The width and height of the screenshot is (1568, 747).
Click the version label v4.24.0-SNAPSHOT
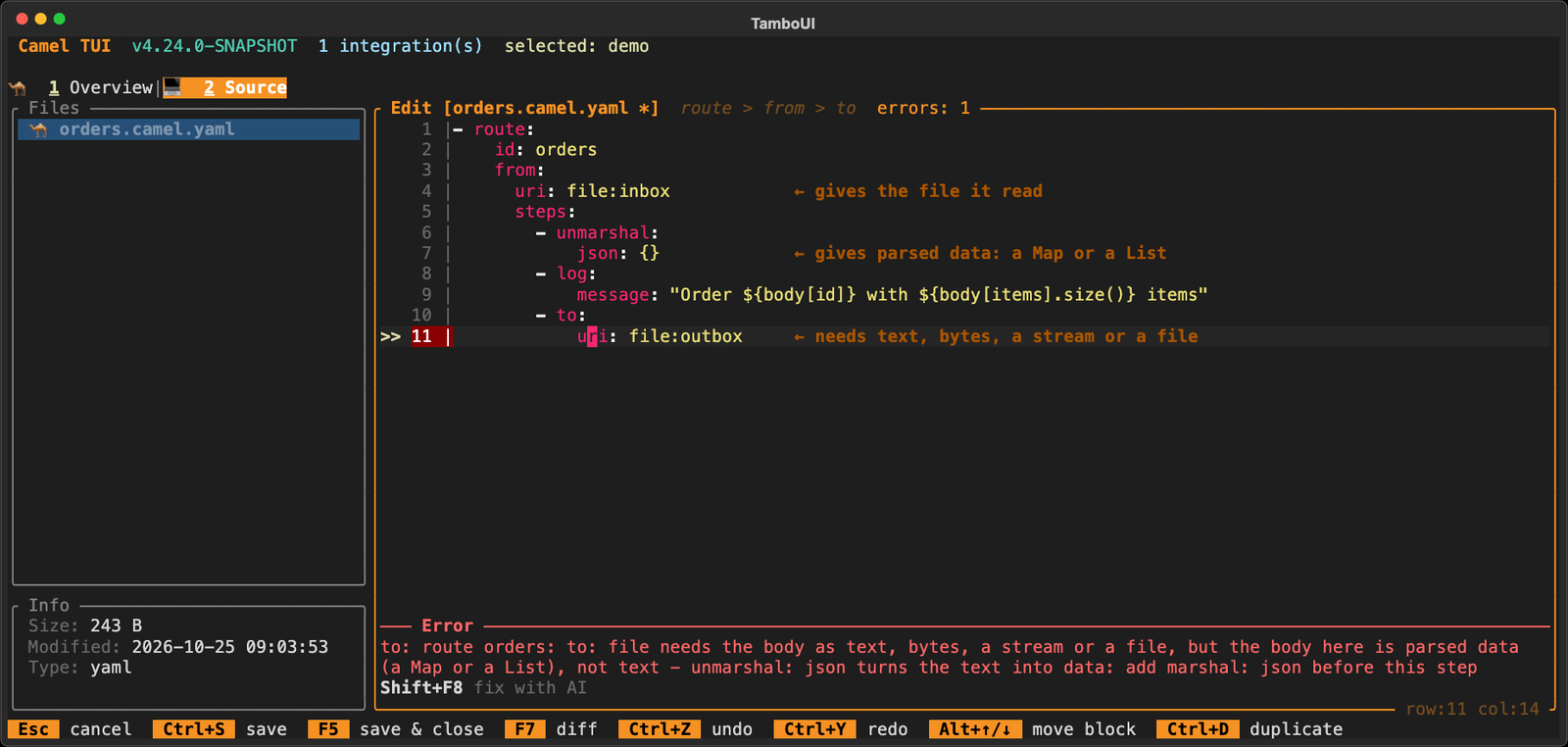point(215,46)
